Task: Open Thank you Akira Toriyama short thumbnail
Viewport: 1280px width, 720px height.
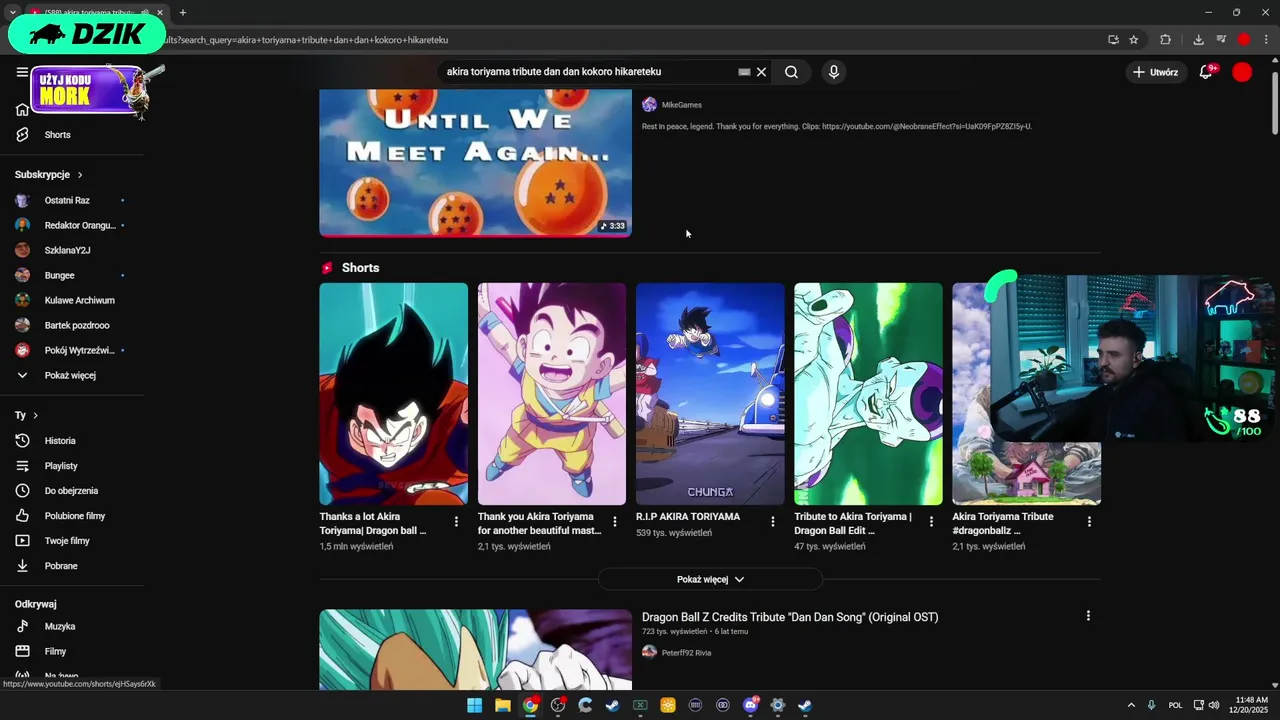Action: pos(551,394)
